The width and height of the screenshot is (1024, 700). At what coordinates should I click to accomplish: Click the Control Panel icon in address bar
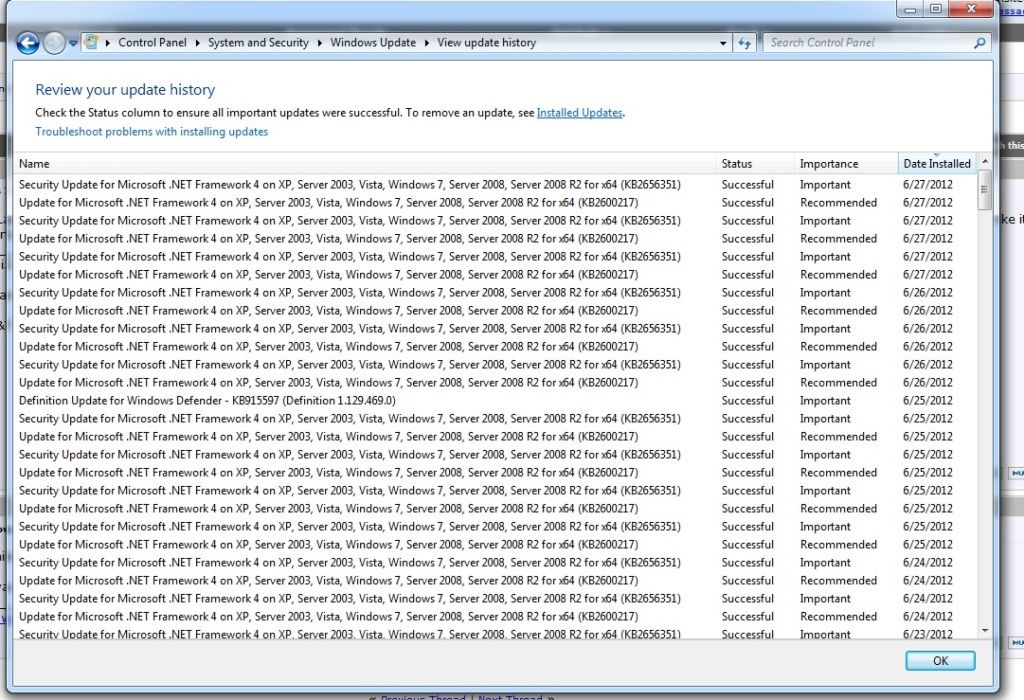(91, 42)
